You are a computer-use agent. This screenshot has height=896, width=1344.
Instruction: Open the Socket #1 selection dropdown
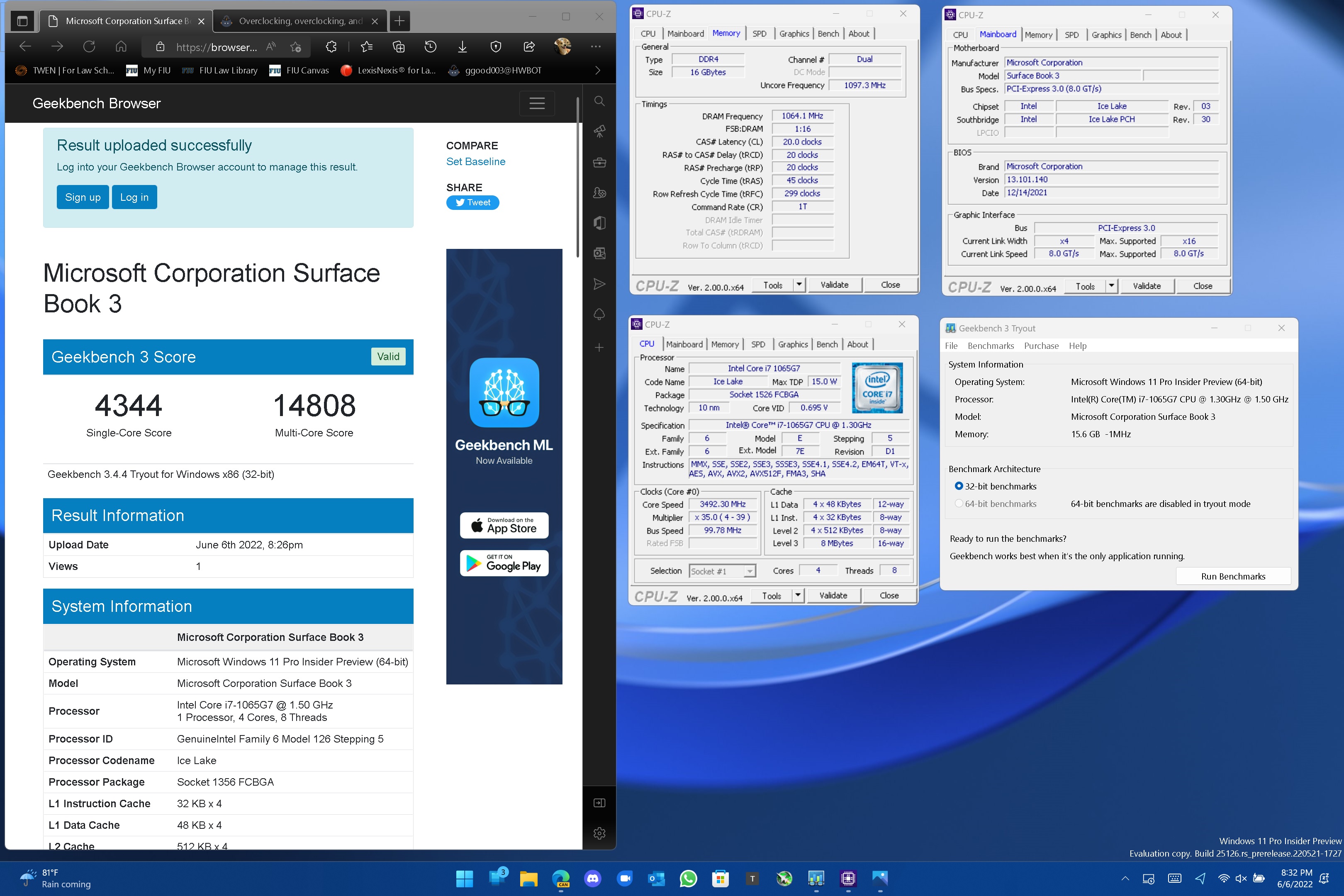coord(722,571)
